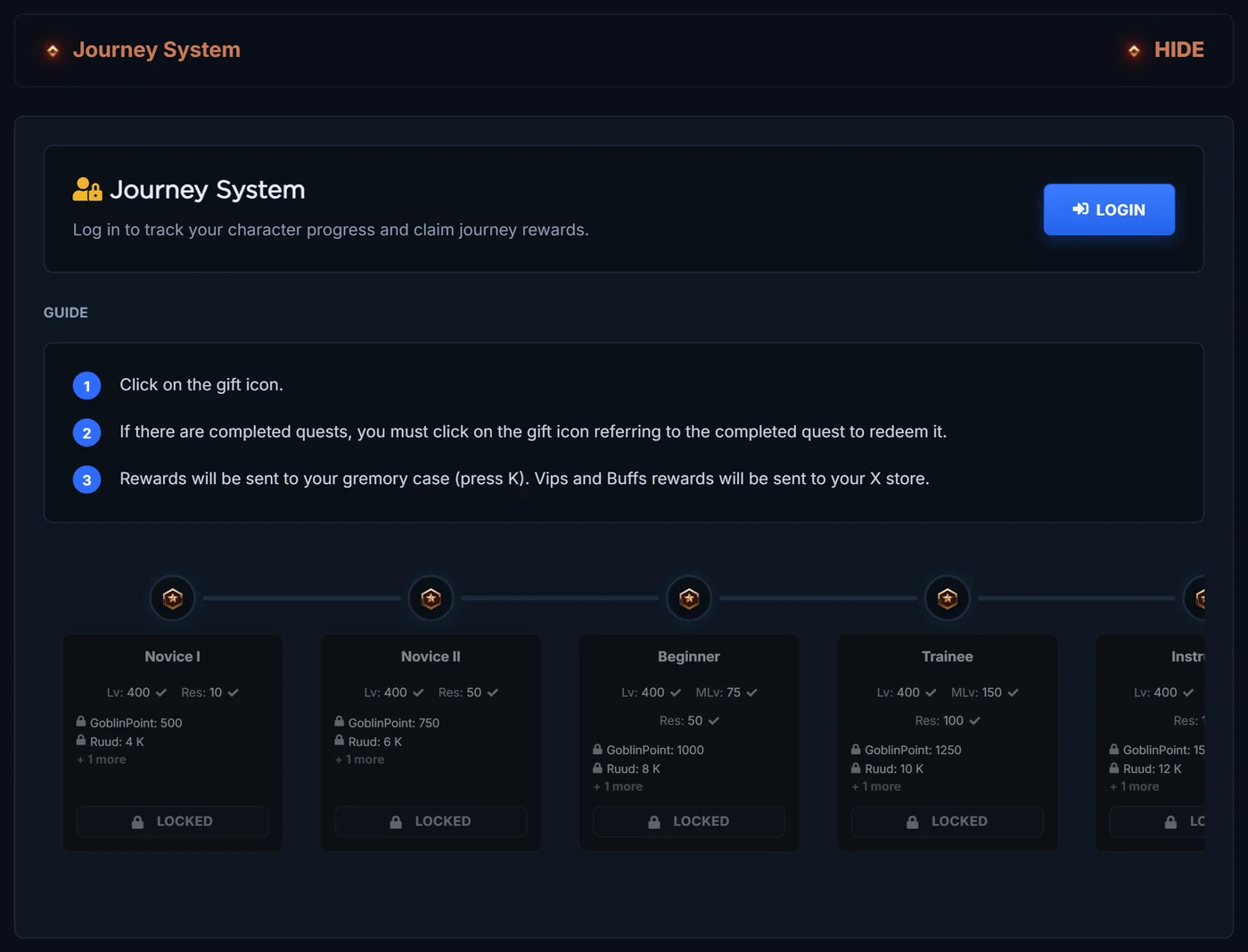Click the LOCKED button for Novice I

click(x=173, y=821)
